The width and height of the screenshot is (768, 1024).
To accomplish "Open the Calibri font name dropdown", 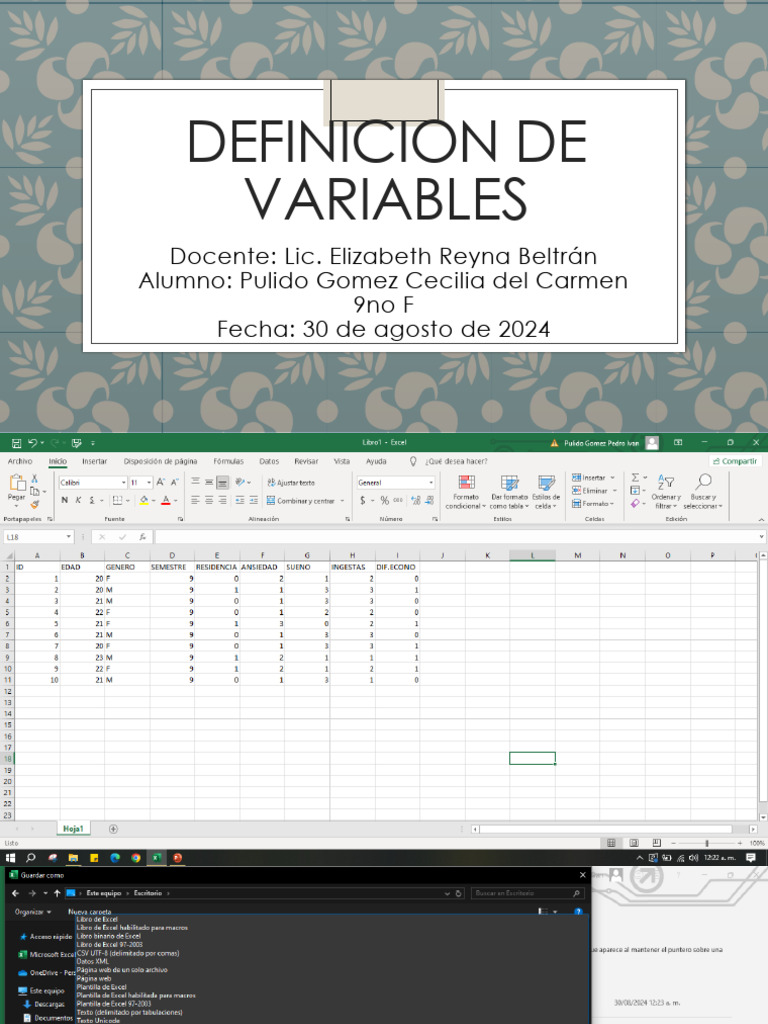I will point(123,483).
